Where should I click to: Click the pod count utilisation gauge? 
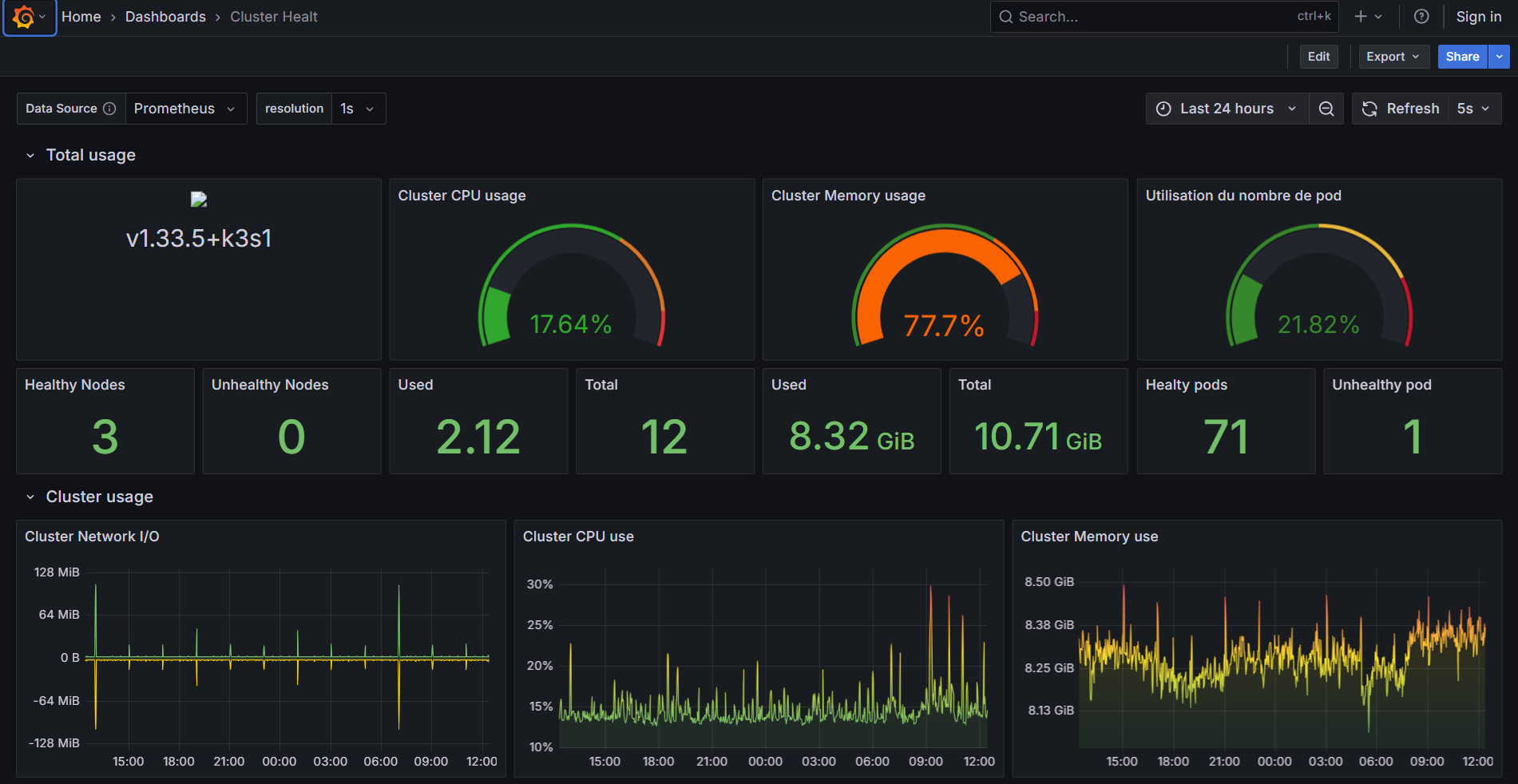pos(1319,286)
